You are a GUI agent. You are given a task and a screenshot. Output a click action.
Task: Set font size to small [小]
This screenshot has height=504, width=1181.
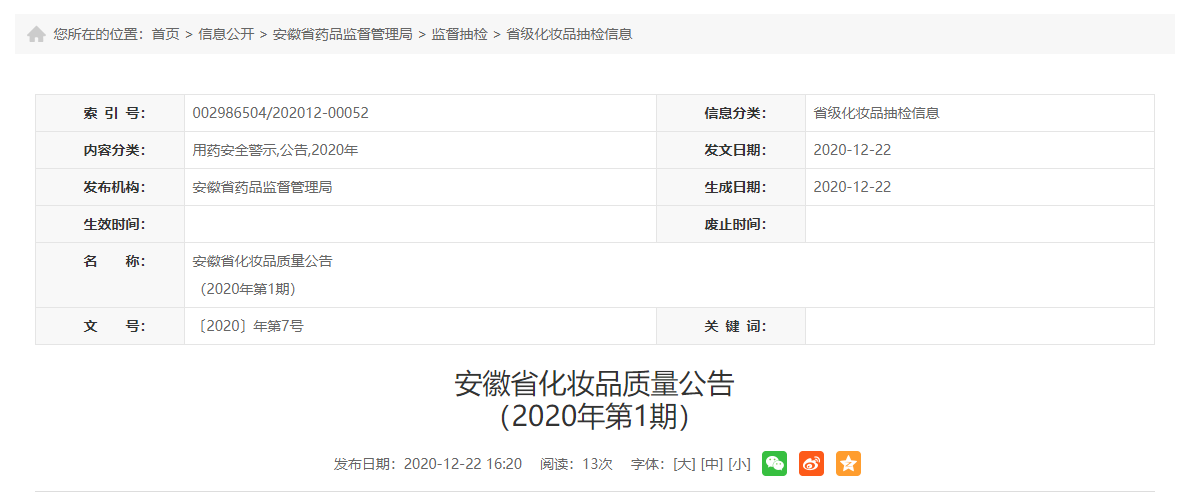coord(739,464)
